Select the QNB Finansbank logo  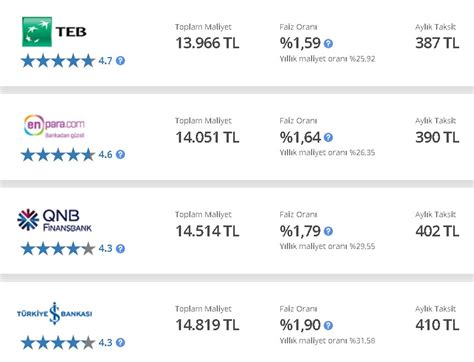coord(54,220)
